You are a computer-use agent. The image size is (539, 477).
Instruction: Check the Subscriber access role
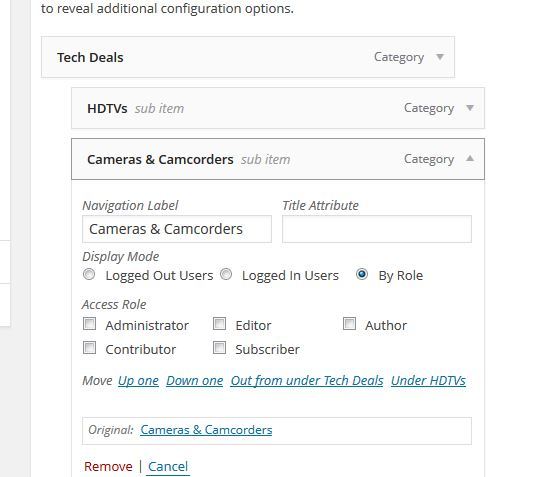tap(219, 348)
